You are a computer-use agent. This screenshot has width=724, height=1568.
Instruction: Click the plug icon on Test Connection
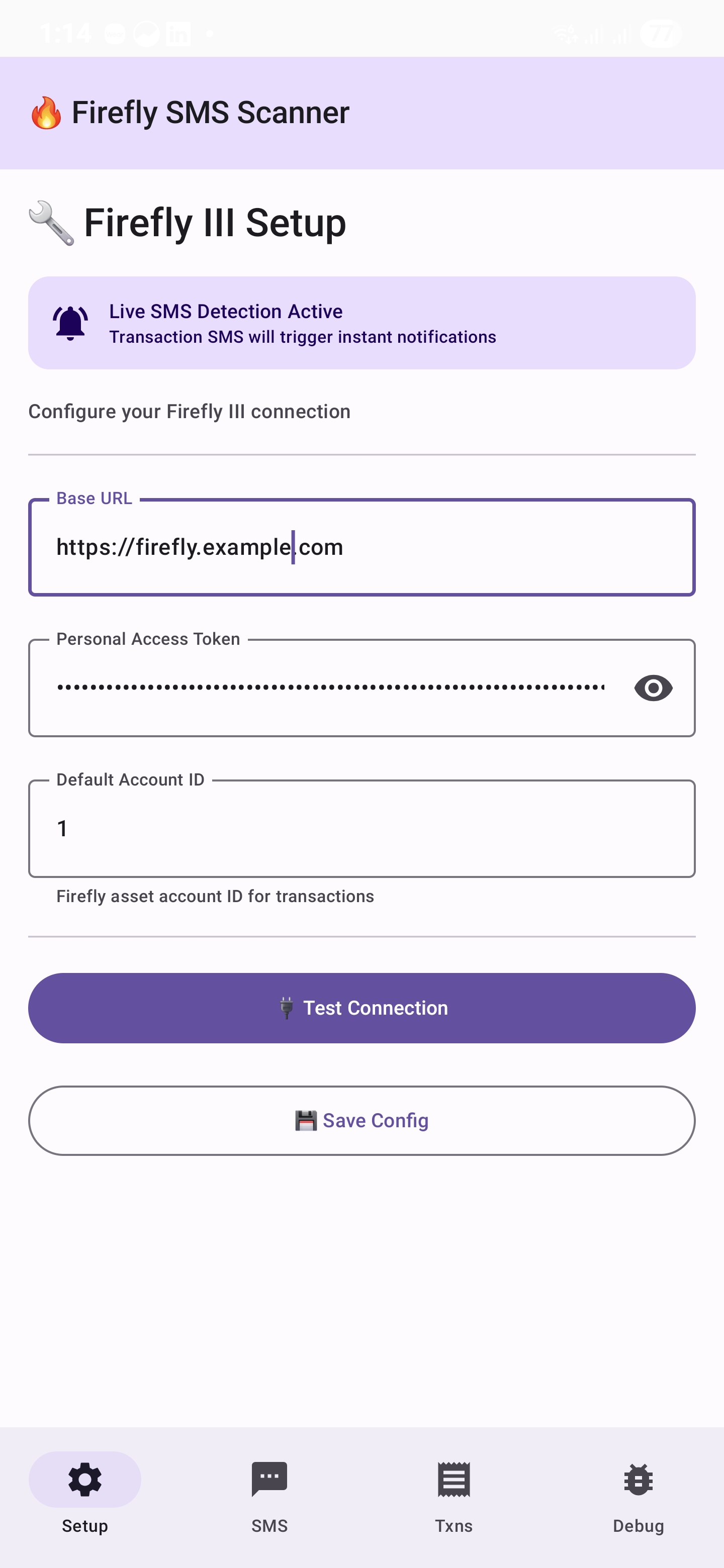pos(288,1008)
